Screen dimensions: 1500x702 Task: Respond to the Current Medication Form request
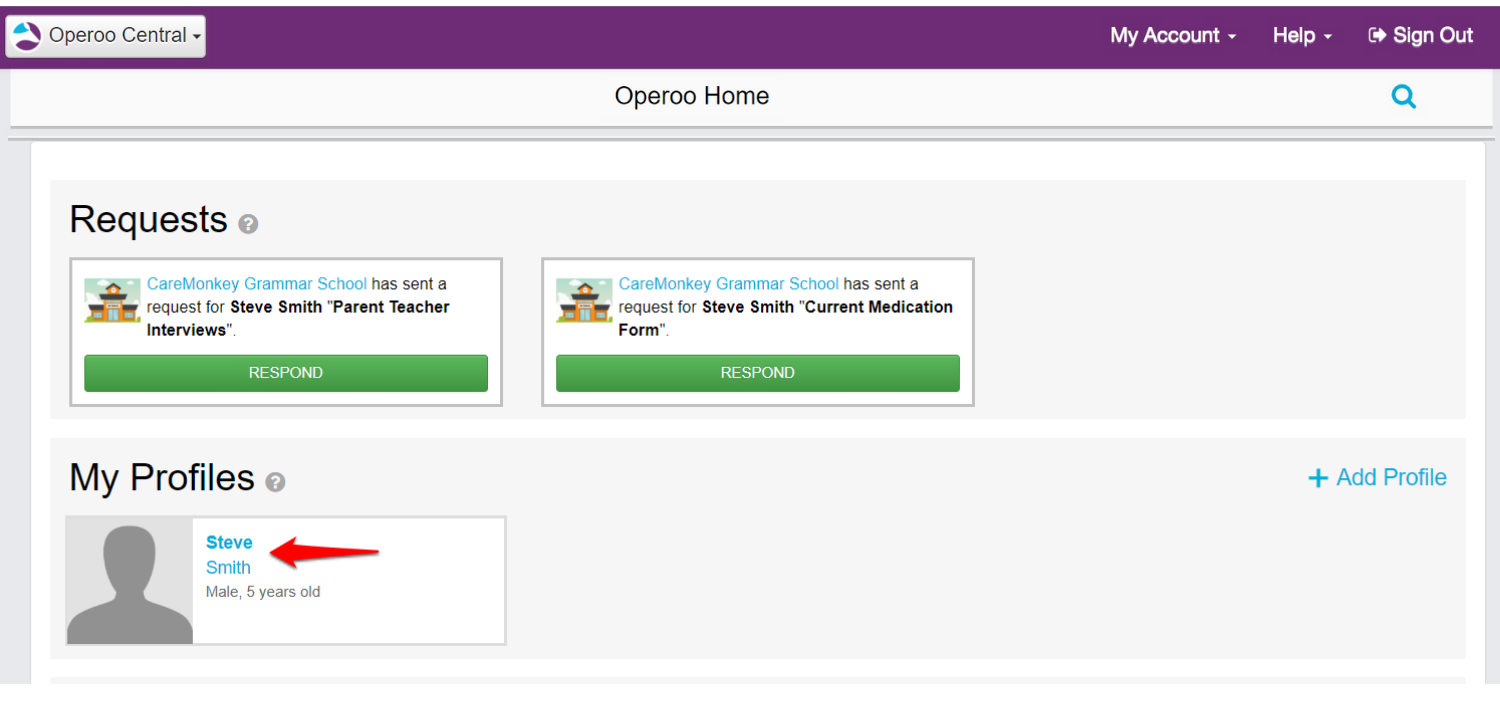757,373
